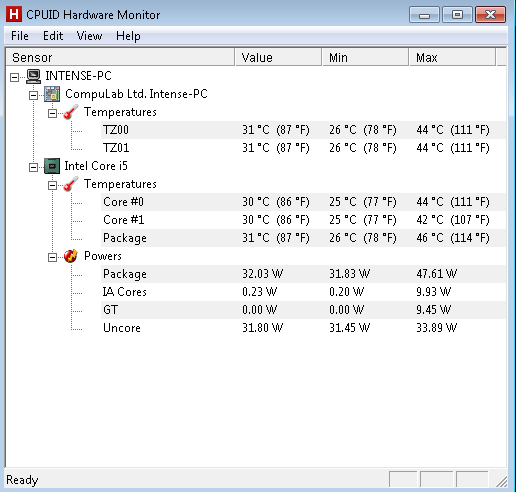This screenshot has height=492, width=516.
Task: Open the Edit menu
Action: tap(53, 36)
